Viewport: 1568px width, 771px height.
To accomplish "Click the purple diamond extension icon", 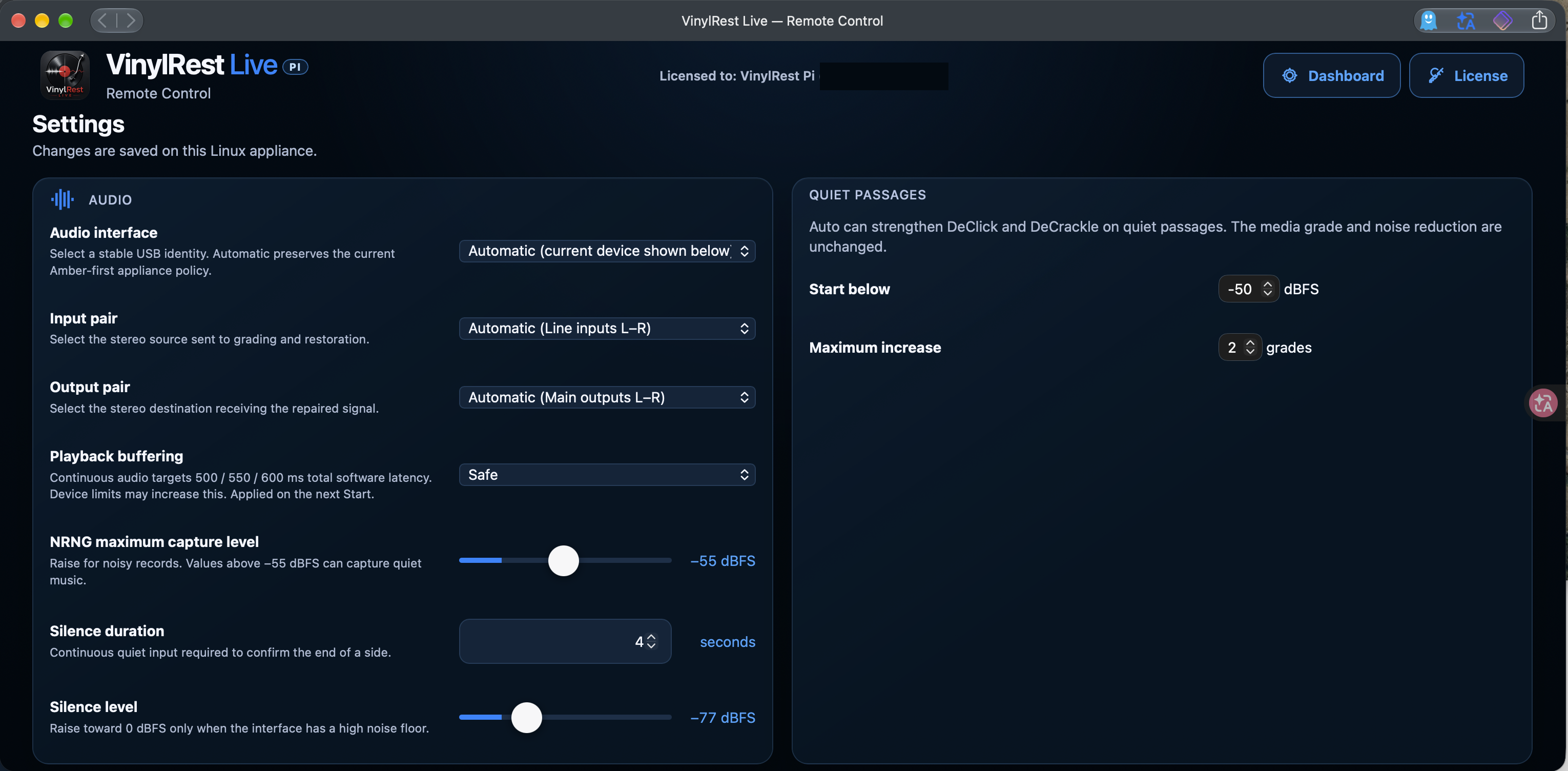I will pyautogui.click(x=1502, y=21).
